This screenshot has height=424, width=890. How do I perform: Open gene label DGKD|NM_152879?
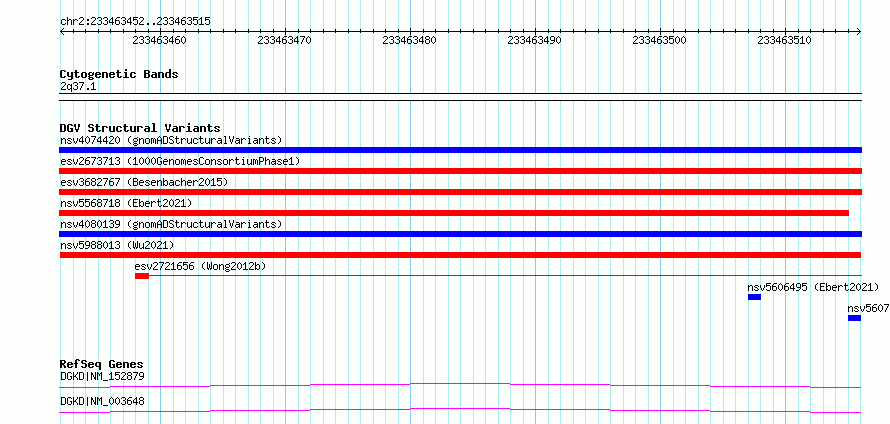pyautogui.click(x=102, y=376)
